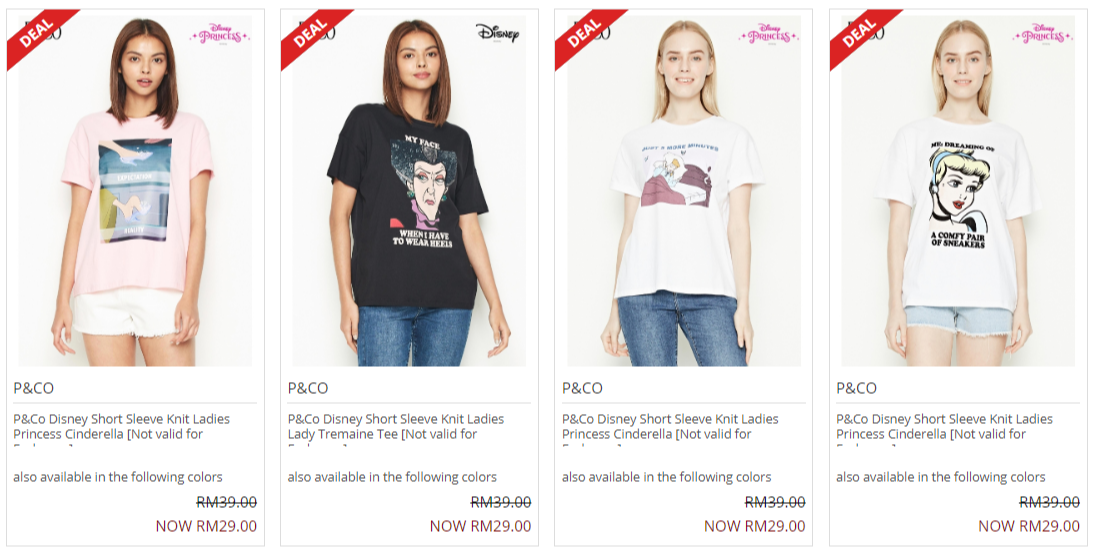
Task: Open the 'Comfy pair of sneakers' tee photo
Action: coord(958,190)
